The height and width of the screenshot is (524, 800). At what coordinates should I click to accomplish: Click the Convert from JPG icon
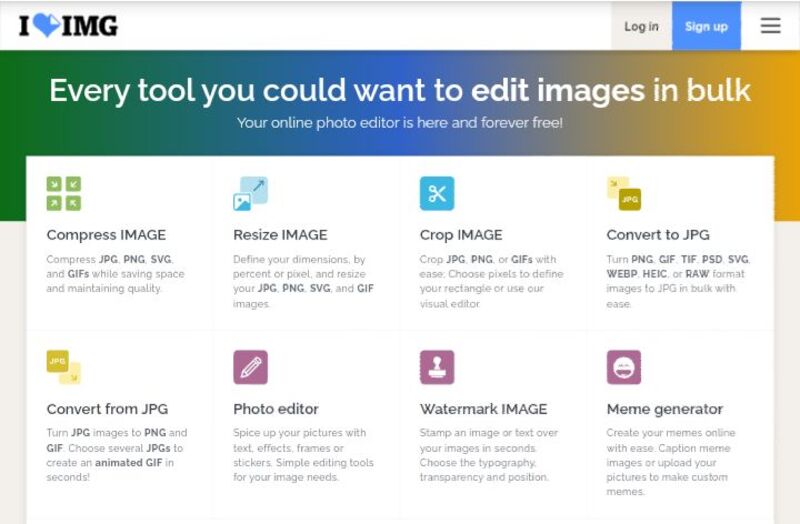pos(64,367)
